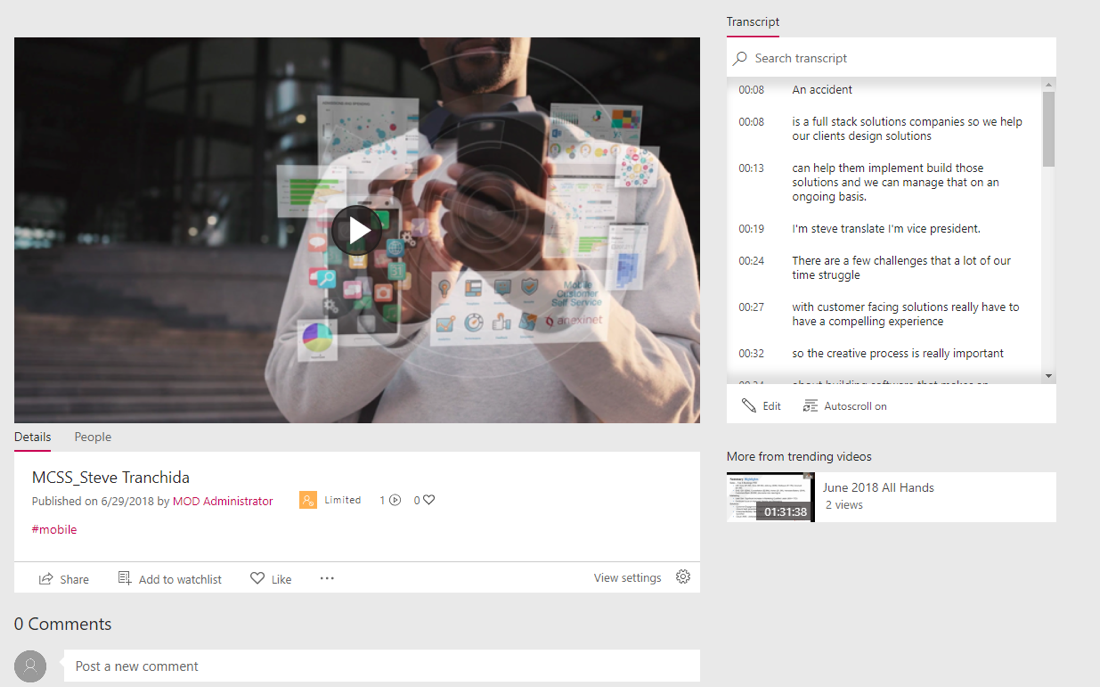Play the MCSS_Steve Tranchida video
The width and height of the screenshot is (1100, 687).
point(356,229)
